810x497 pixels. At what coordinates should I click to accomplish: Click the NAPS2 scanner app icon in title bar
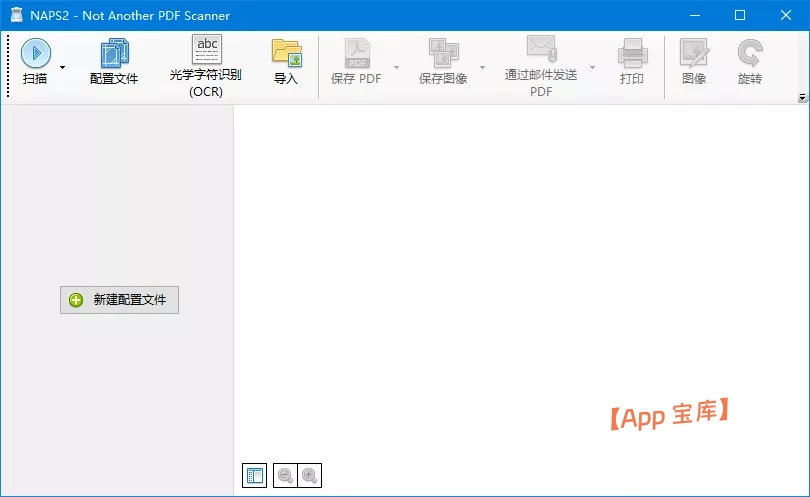(x=17, y=15)
